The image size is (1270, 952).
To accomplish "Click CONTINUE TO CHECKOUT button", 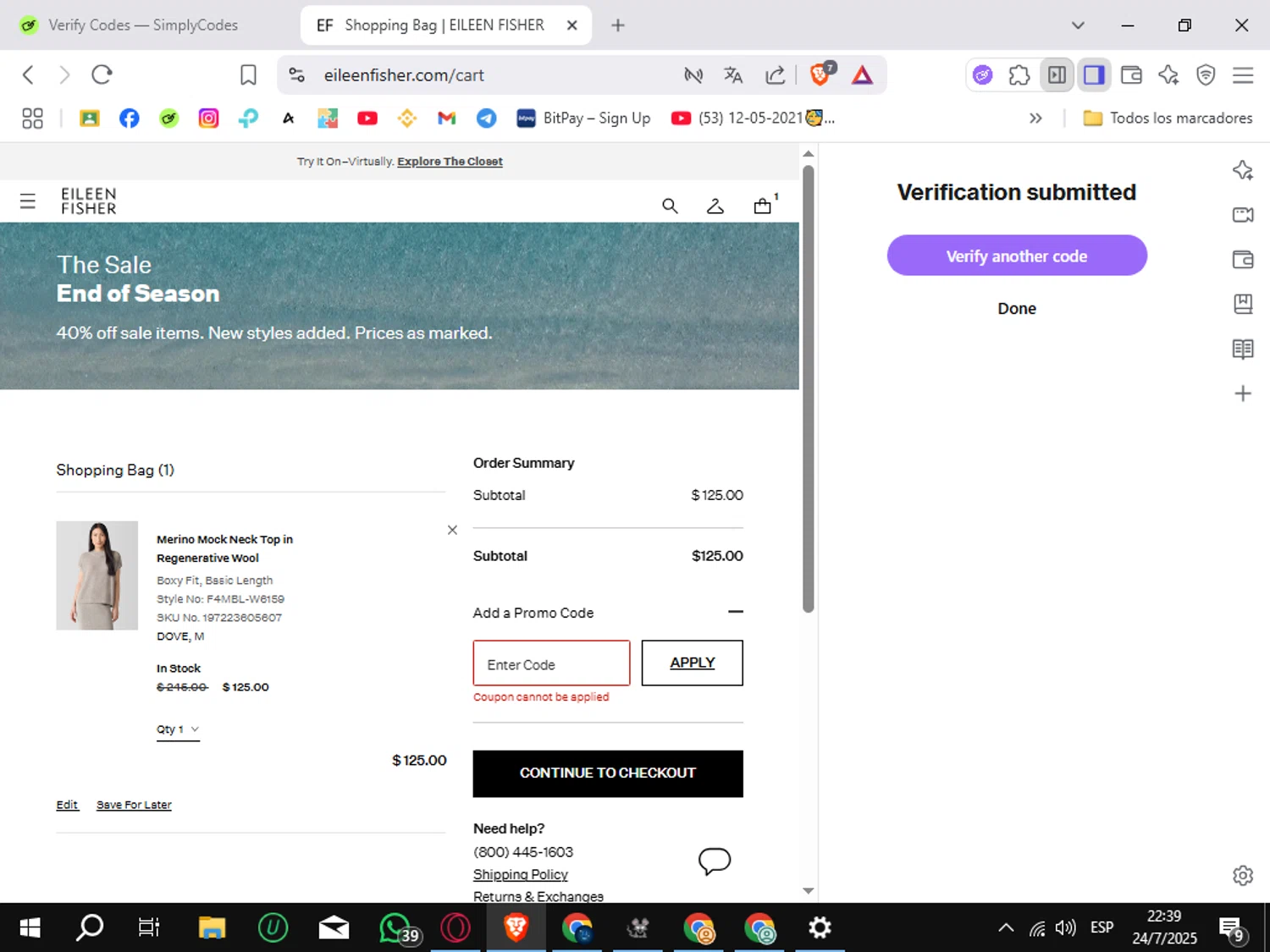I will click(608, 773).
